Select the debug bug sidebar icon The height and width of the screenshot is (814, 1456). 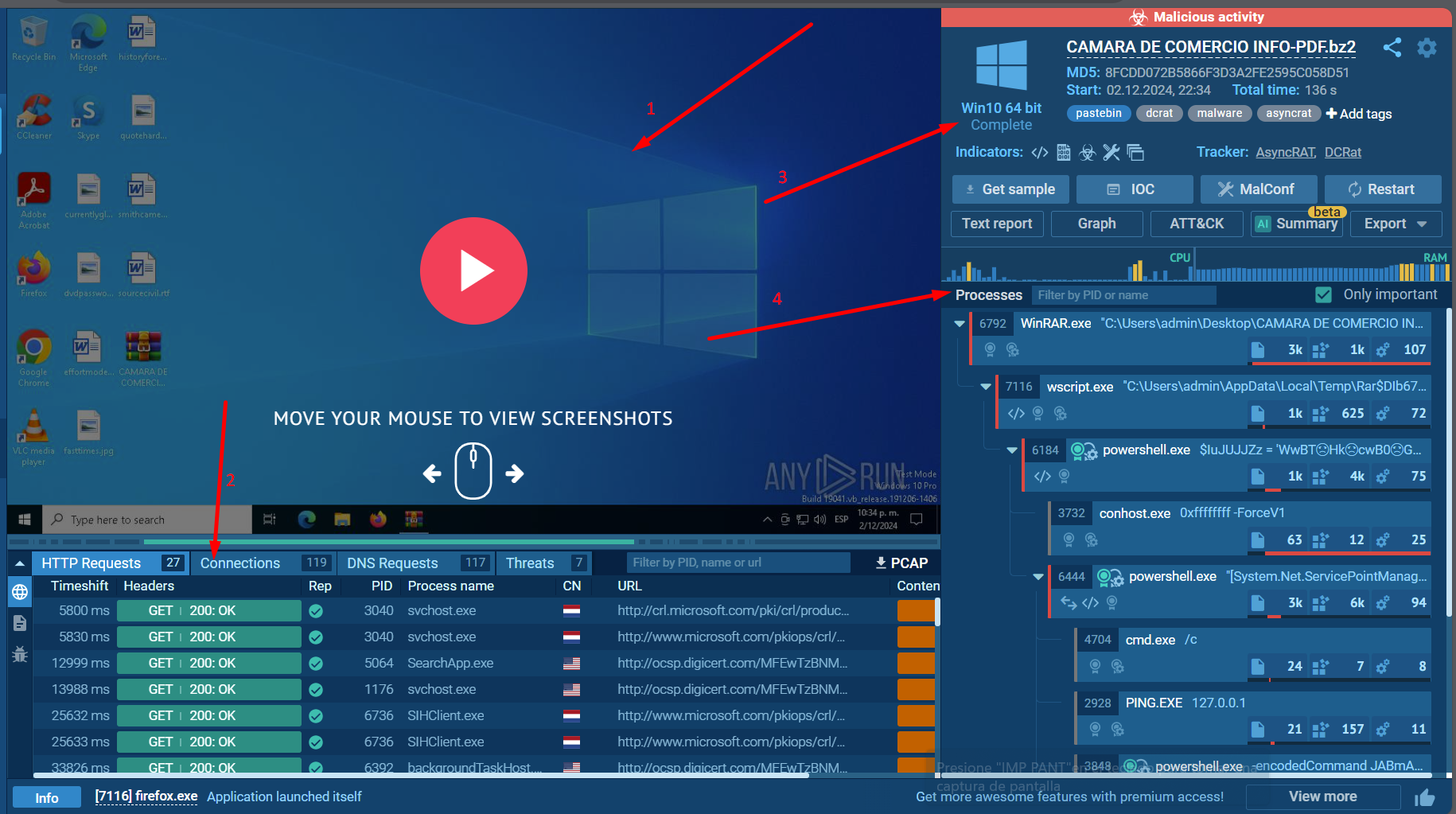(x=20, y=654)
